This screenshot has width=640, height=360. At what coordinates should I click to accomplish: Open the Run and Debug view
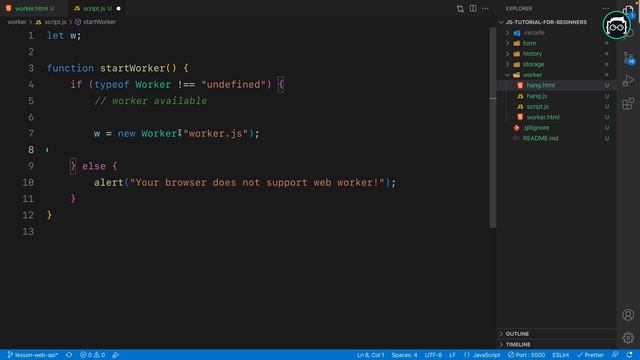tap(628, 80)
